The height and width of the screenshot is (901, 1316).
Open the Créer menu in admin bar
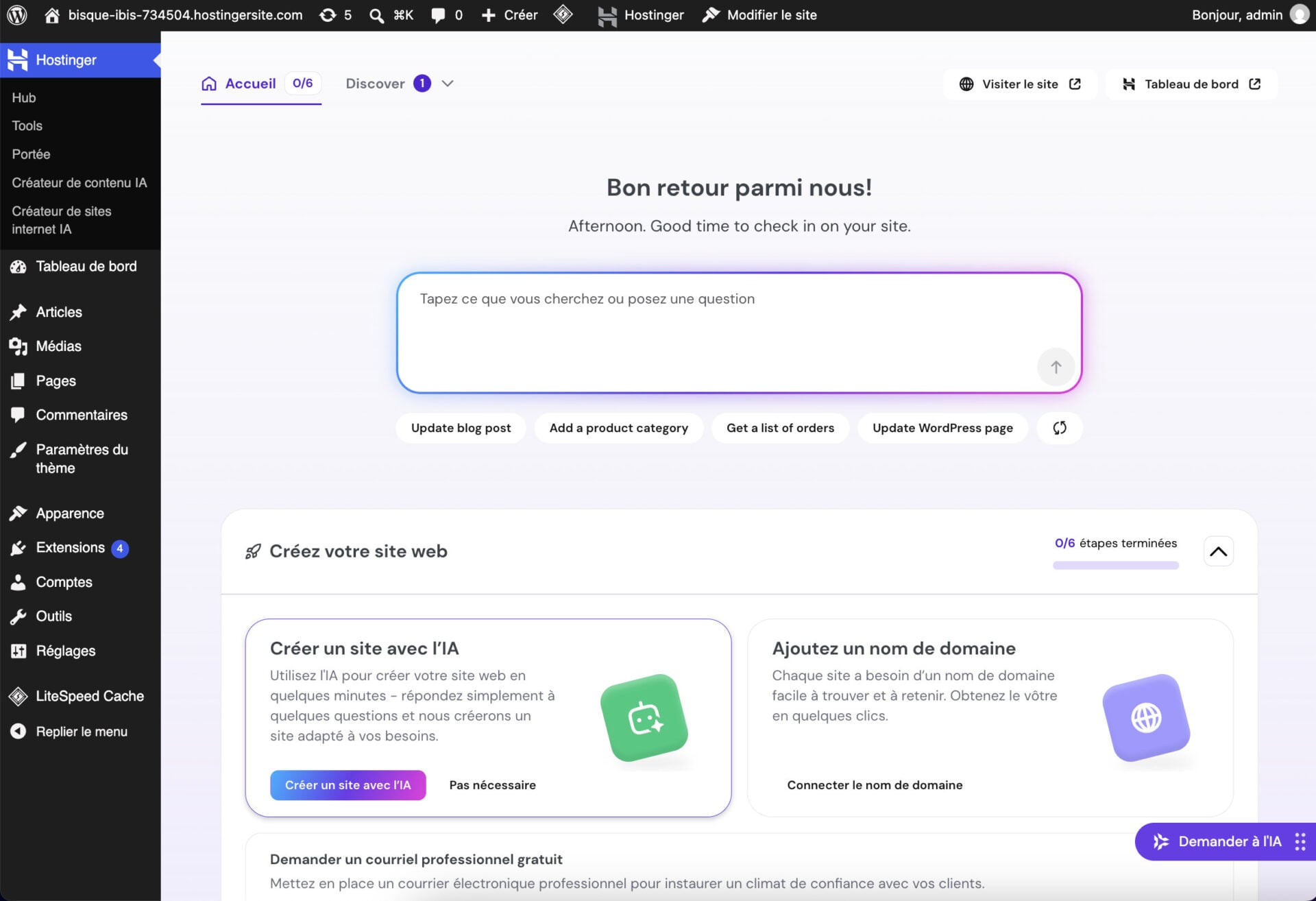coord(509,15)
